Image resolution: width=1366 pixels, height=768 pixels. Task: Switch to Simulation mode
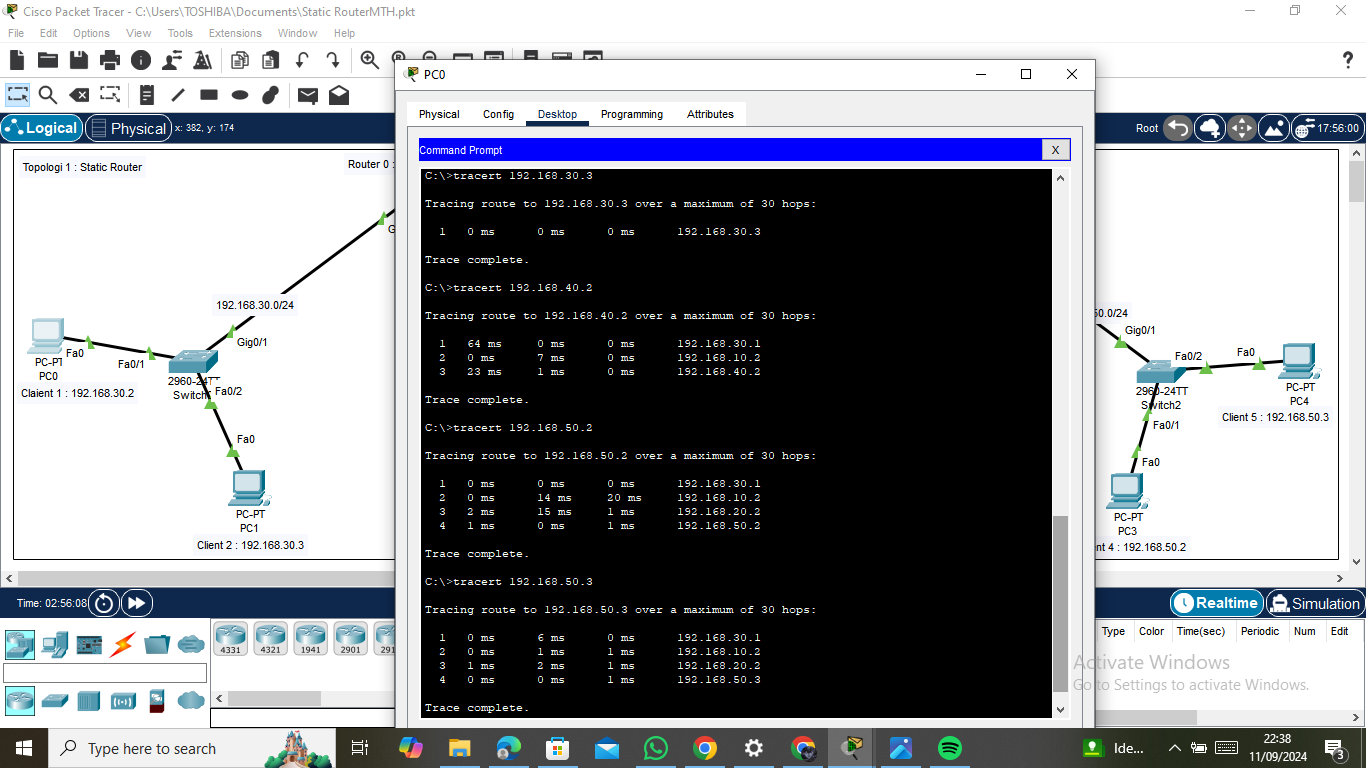1314,603
